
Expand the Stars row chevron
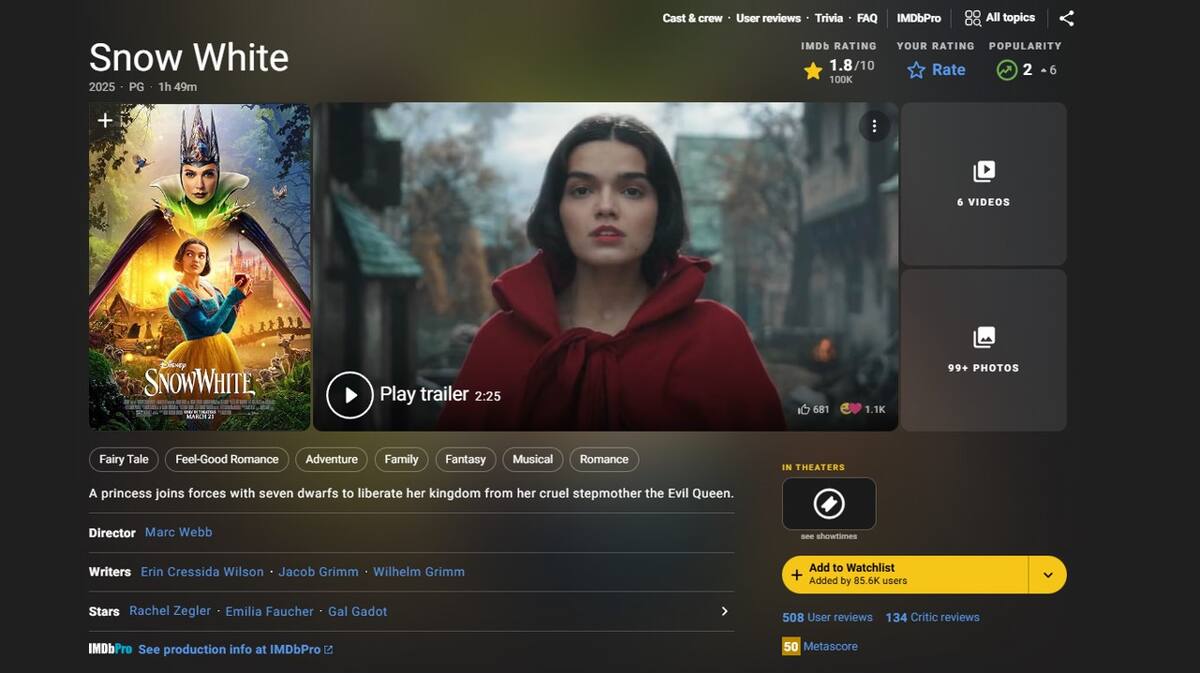coord(725,611)
